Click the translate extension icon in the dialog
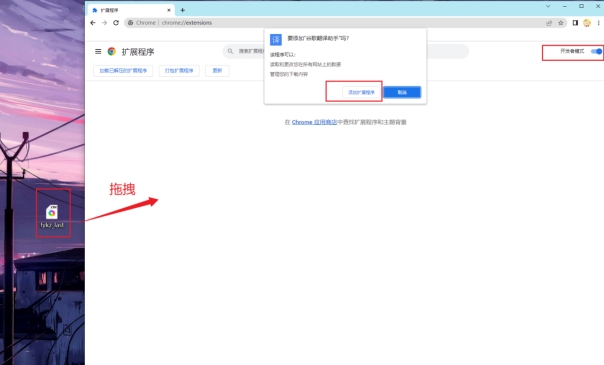Viewport: 604px width, 365px height. 276,40
